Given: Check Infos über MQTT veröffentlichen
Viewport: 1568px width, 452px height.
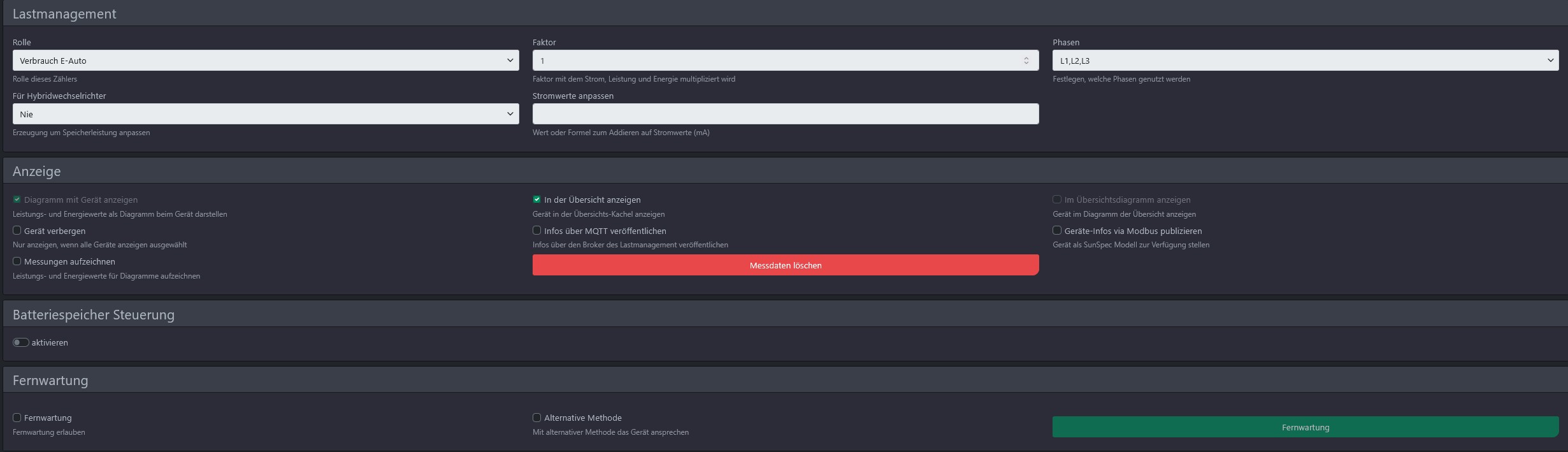Looking at the screenshot, I should (537, 231).
